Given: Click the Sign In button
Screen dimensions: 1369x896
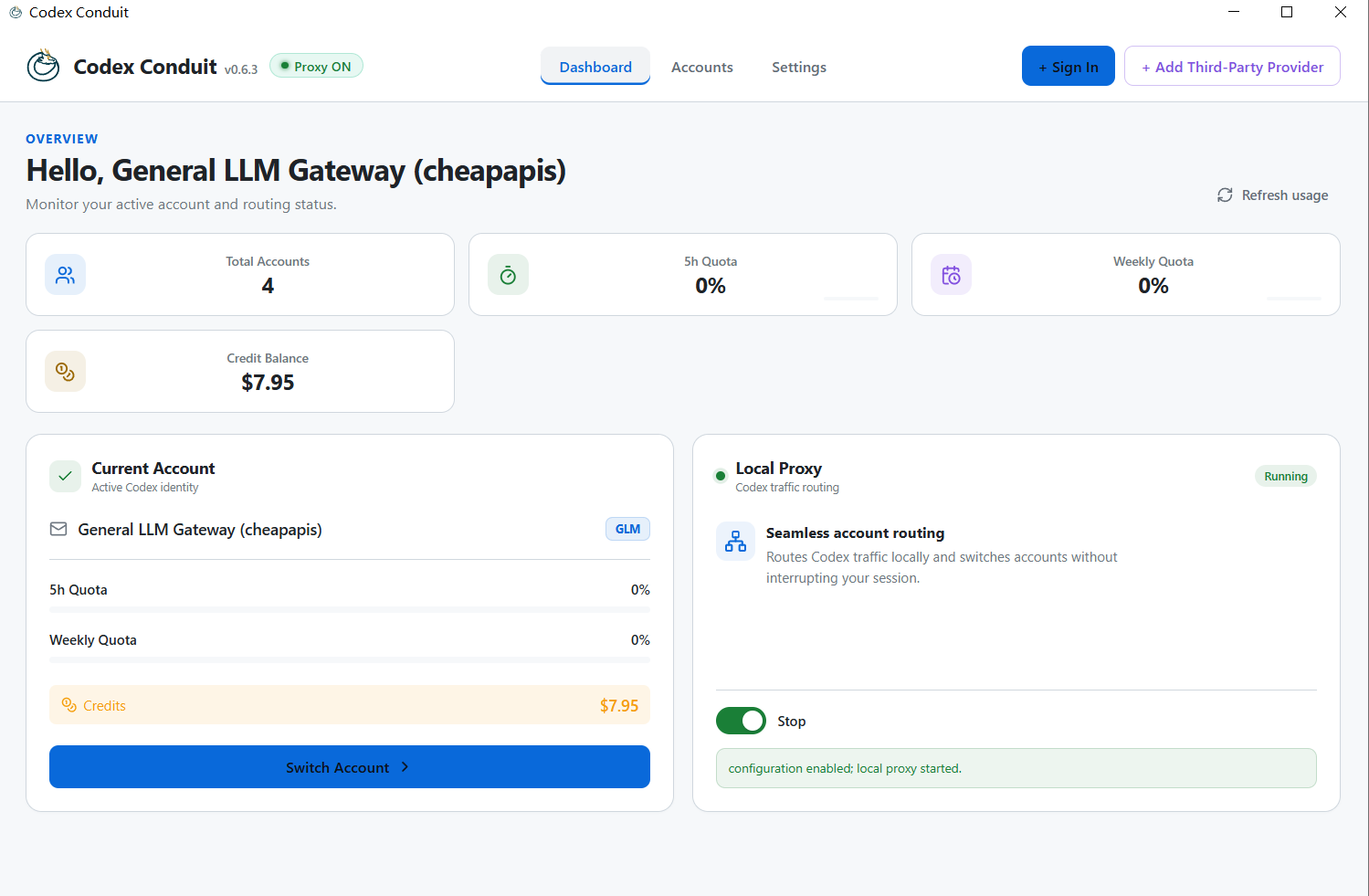Looking at the screenshot, I should tap(1069, 66).
